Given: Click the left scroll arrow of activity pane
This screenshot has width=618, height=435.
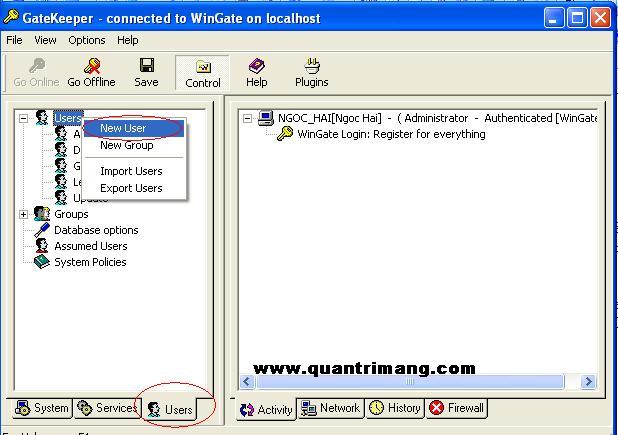Looking at the screenshot, I should [x=247, y=381].
